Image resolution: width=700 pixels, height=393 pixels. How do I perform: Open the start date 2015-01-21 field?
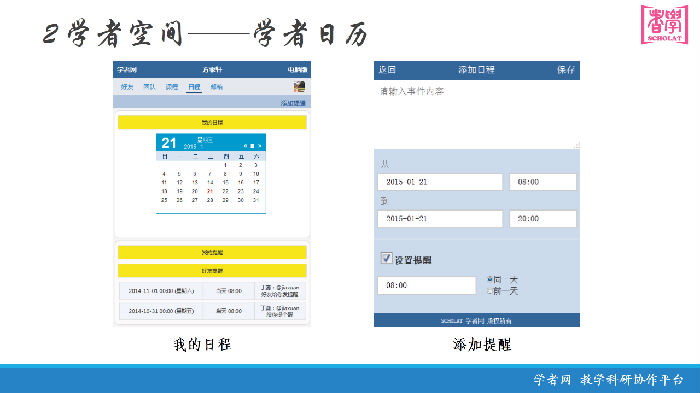[440, 182]
